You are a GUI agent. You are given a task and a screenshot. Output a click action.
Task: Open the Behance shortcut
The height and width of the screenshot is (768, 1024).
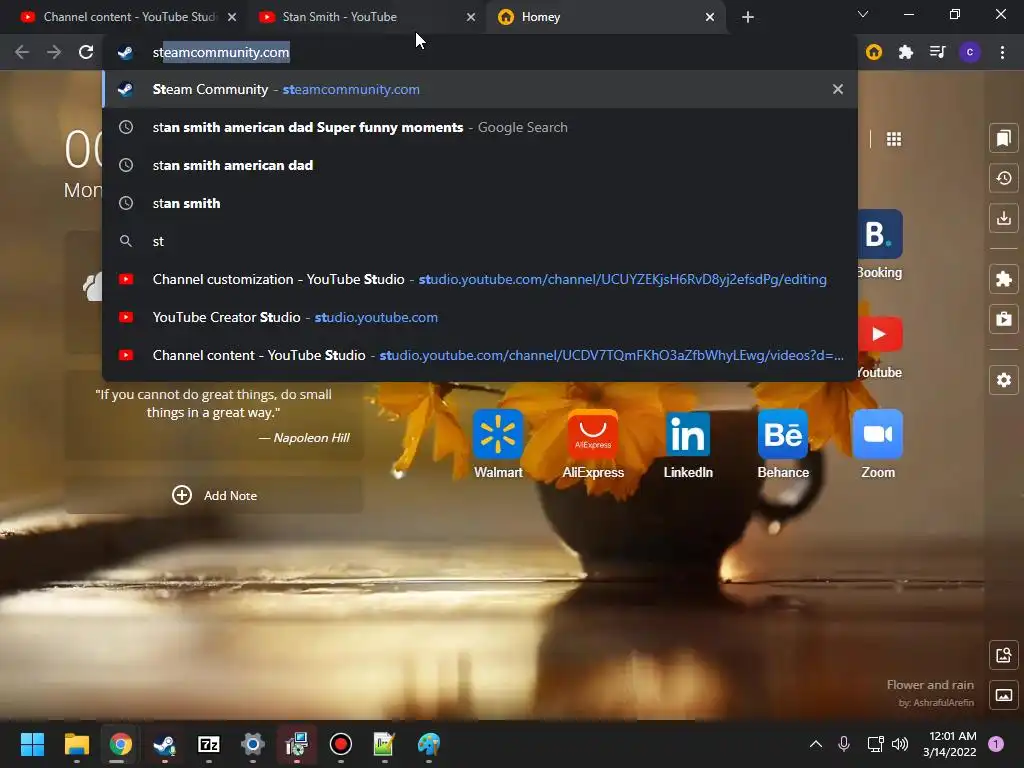tap(783, 444)
